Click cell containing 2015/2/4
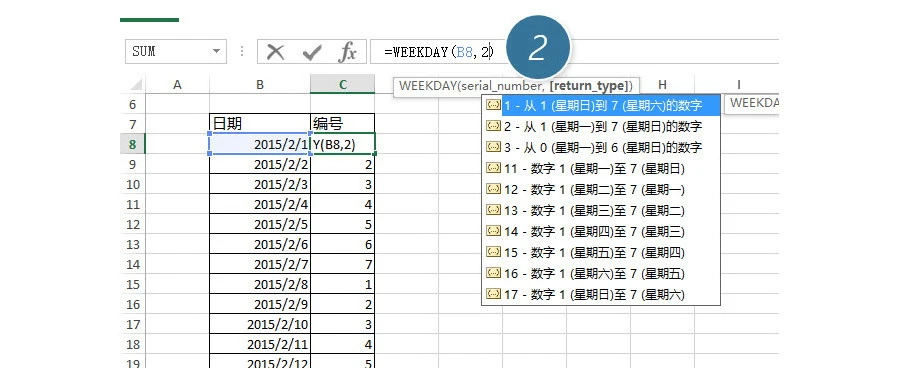Viewport: 900px width, 368px height. pos(260,204)
